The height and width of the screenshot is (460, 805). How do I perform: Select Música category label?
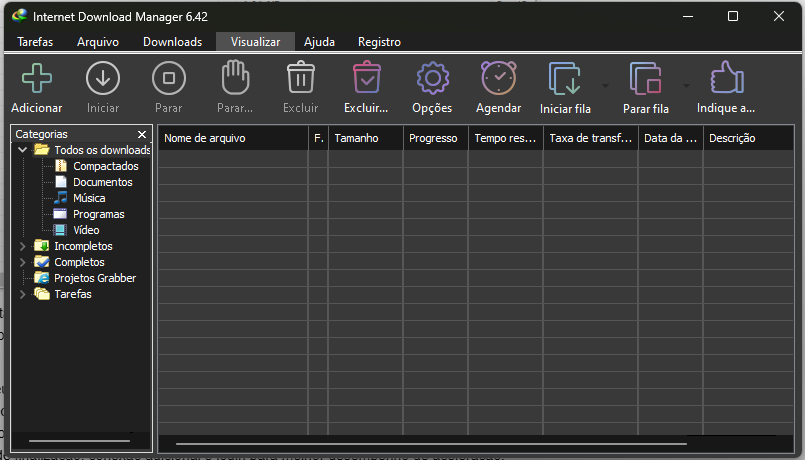89,198
